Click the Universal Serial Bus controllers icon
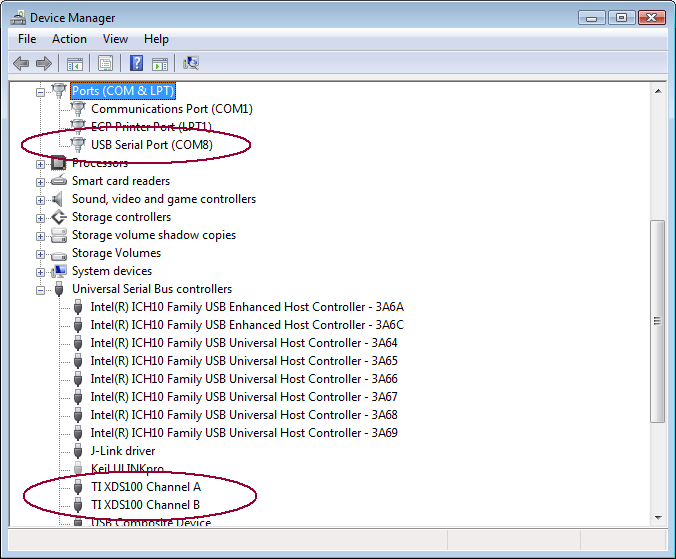The height and width of the screenshot is (559, 676). (x=59, y=289)
